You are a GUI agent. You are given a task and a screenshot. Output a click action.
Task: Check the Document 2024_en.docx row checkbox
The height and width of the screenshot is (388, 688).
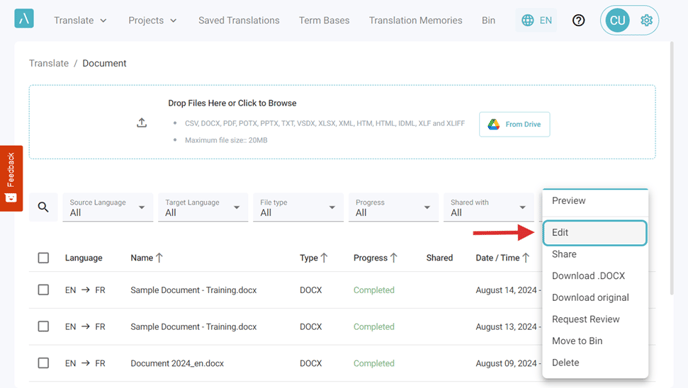click(43, 363)
